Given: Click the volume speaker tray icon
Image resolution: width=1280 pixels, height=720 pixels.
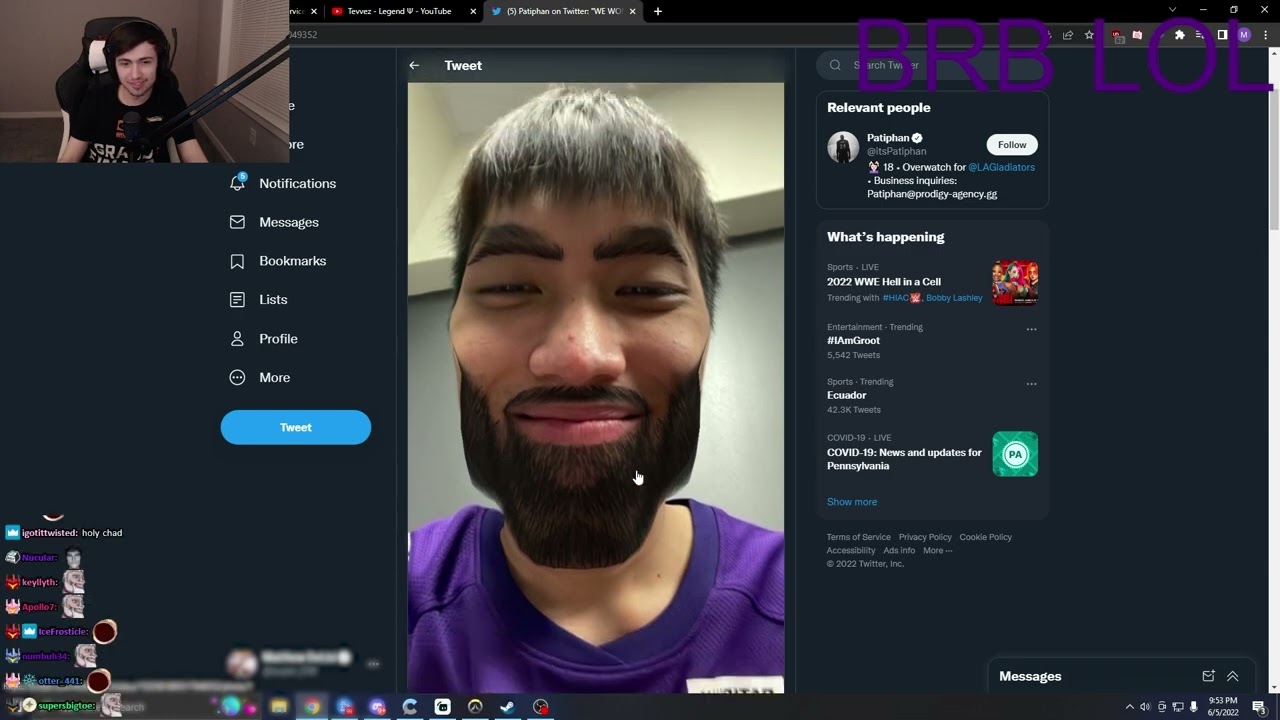Looking at the screenshot, I should coord(1145,707).
